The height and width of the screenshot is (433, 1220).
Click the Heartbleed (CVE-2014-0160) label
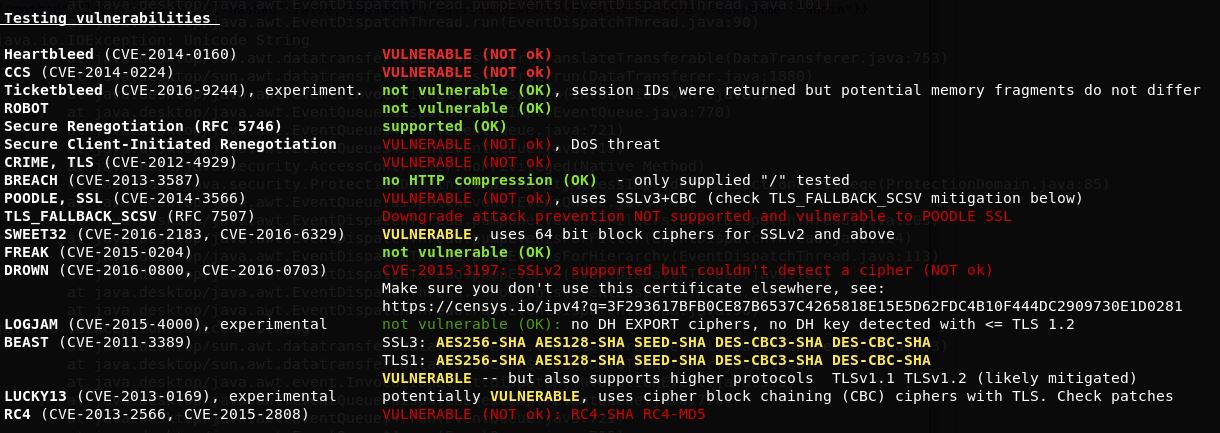120,54
